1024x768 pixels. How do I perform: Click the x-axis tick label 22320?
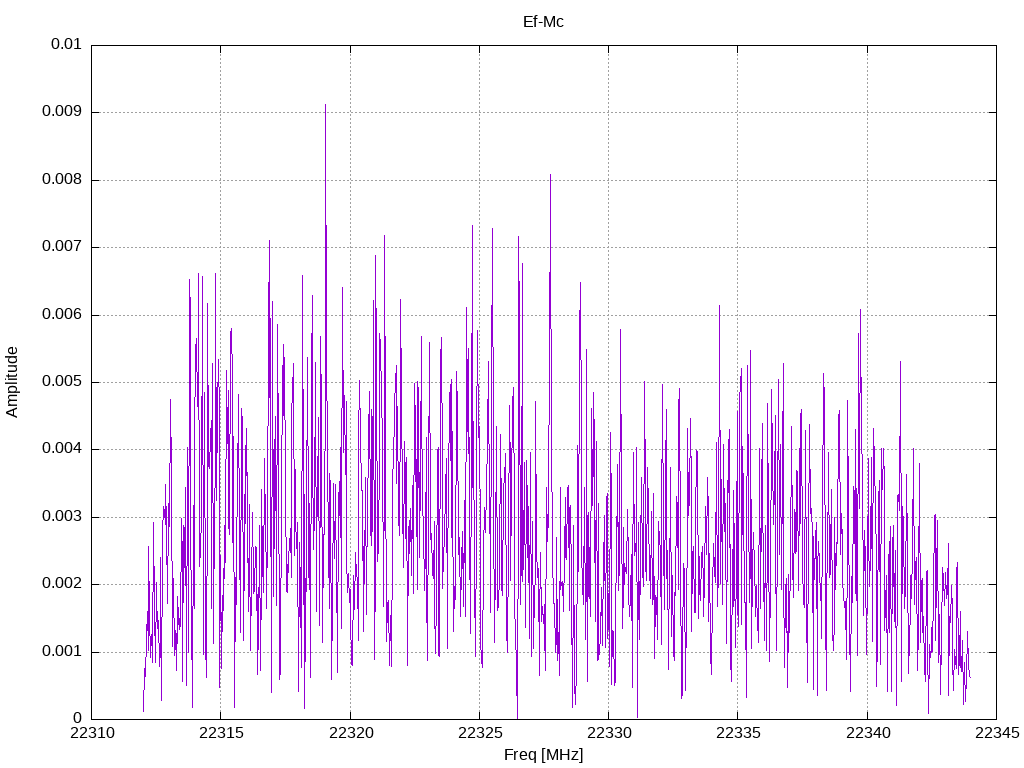pyautogui.click(x=351, y=733)
